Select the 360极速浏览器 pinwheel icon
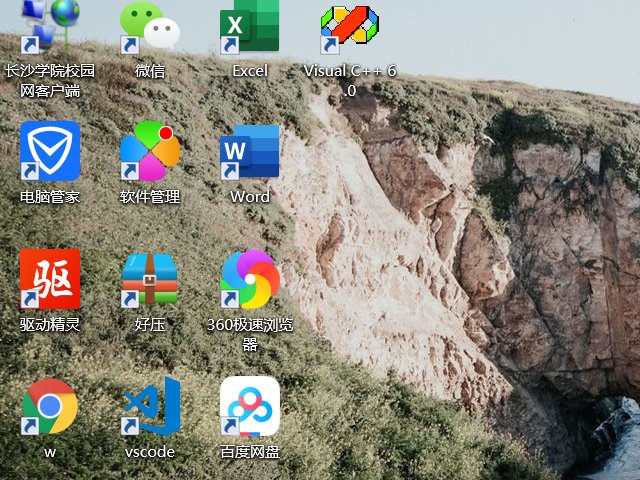The image size is (640, 480). tap(249, 279)
